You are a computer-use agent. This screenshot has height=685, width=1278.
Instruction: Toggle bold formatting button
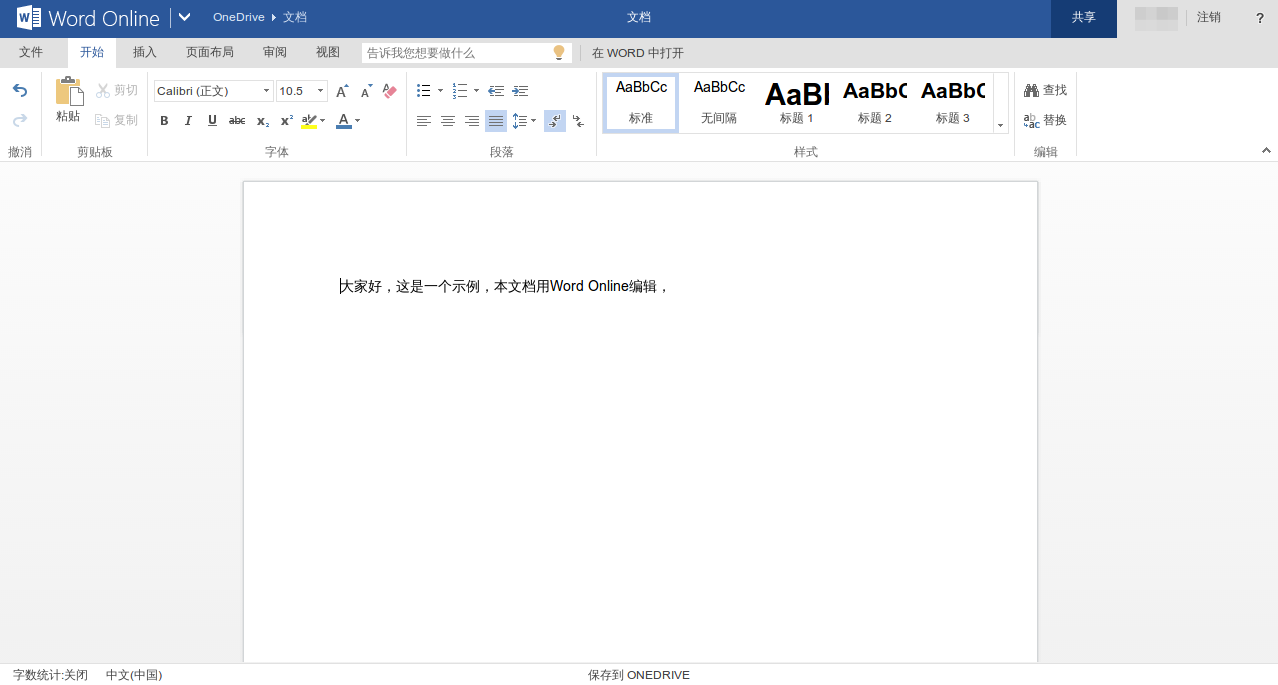point(164,121)
